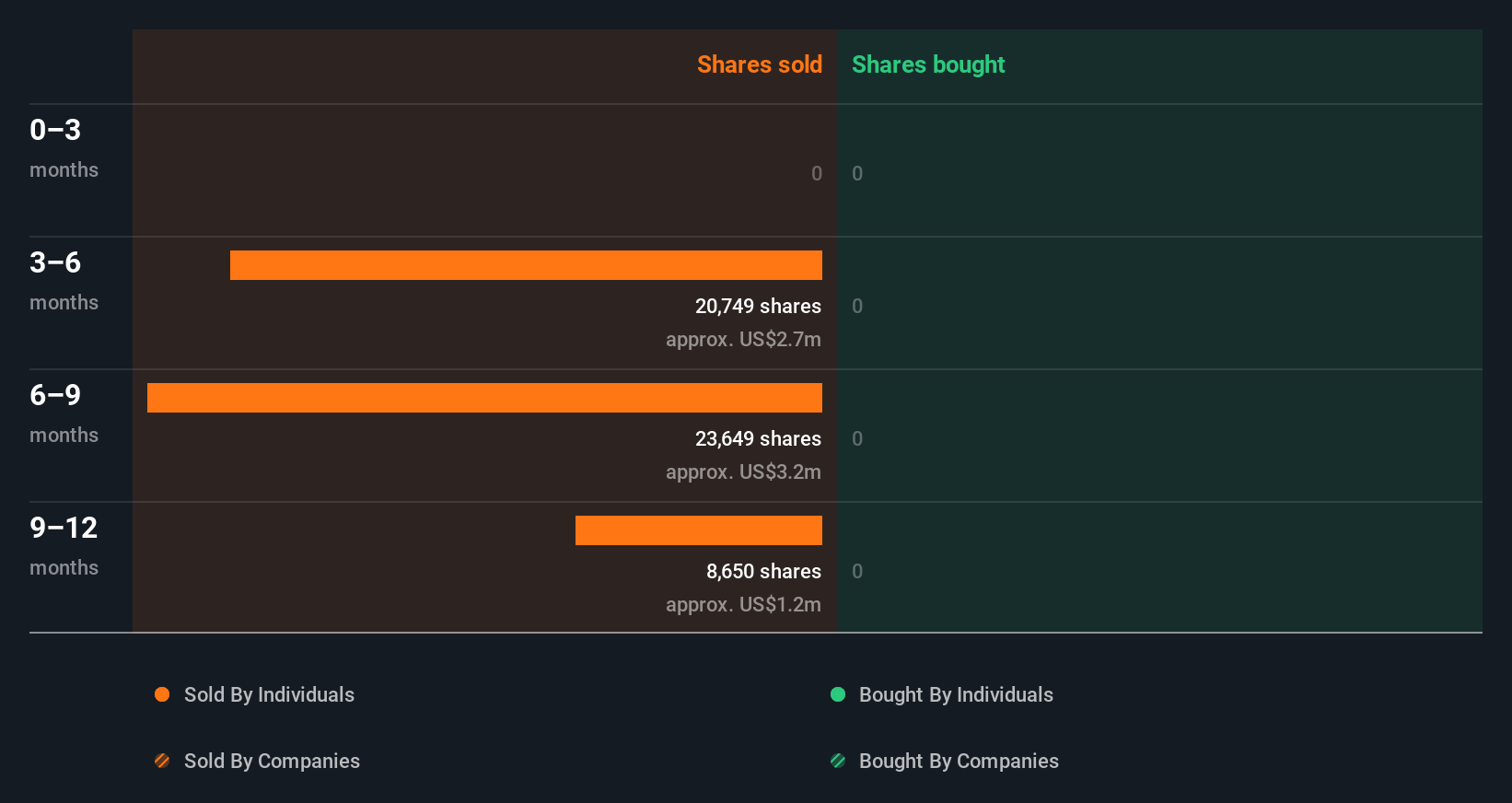Click the 9–12 months row label
1512x803 pixels.
(x=64, y=545)
